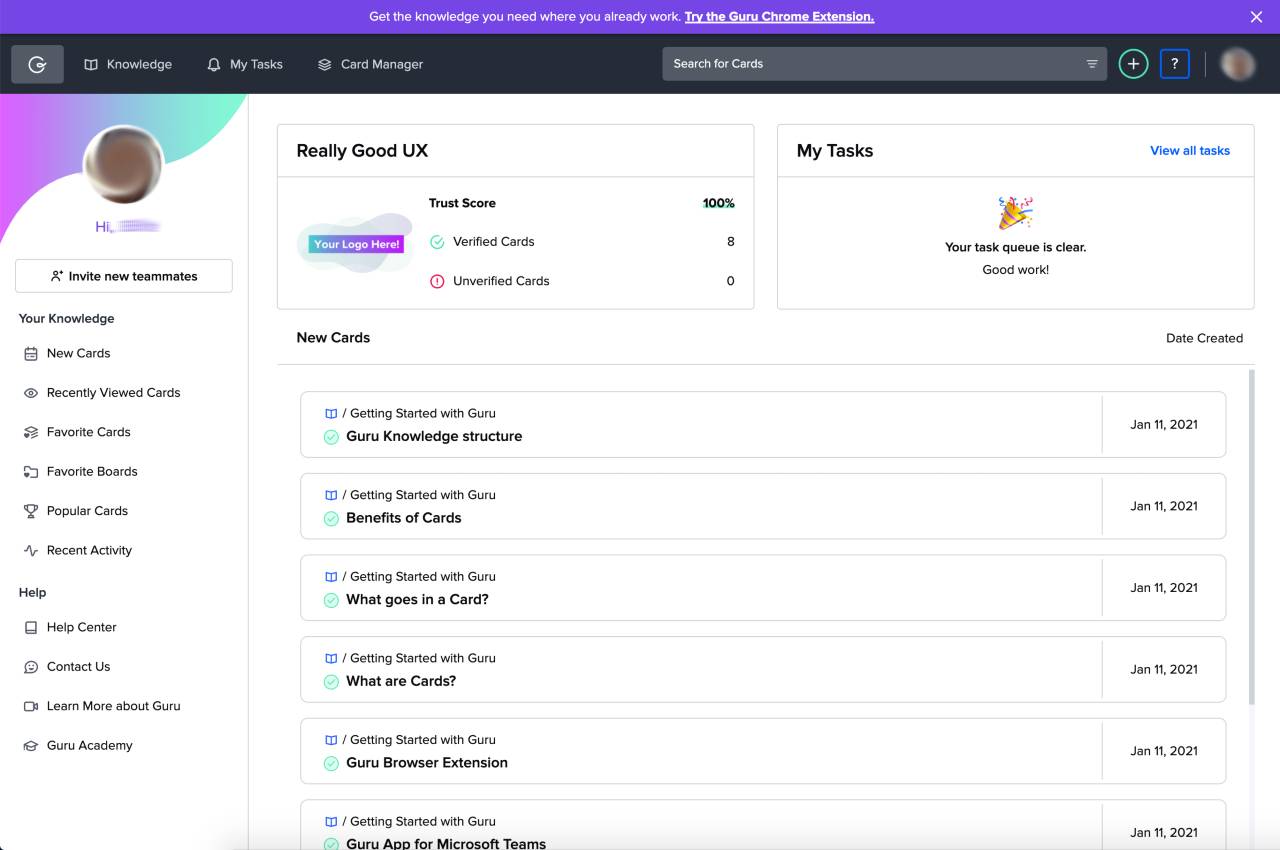Open Contact Us link
1280x850 pixels.
point(67,667)
